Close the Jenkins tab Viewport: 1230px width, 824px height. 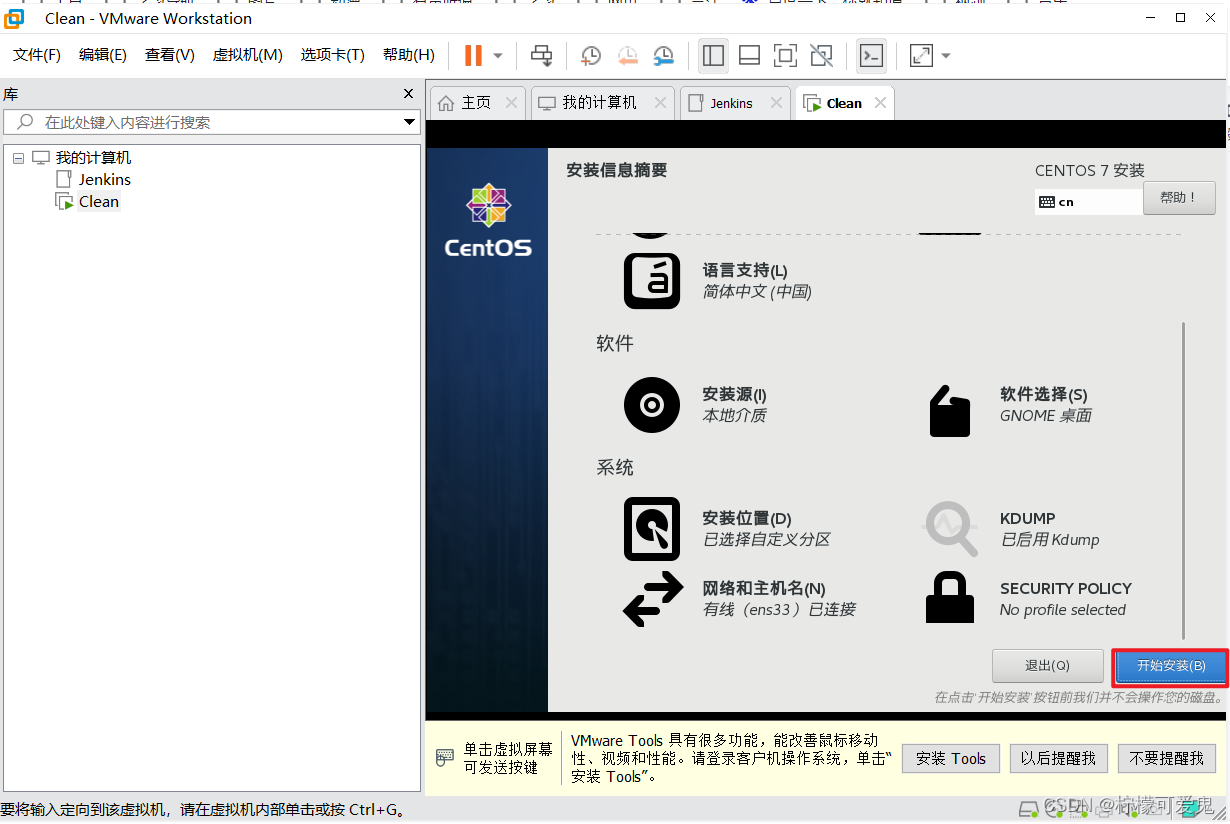coord(774,103)
